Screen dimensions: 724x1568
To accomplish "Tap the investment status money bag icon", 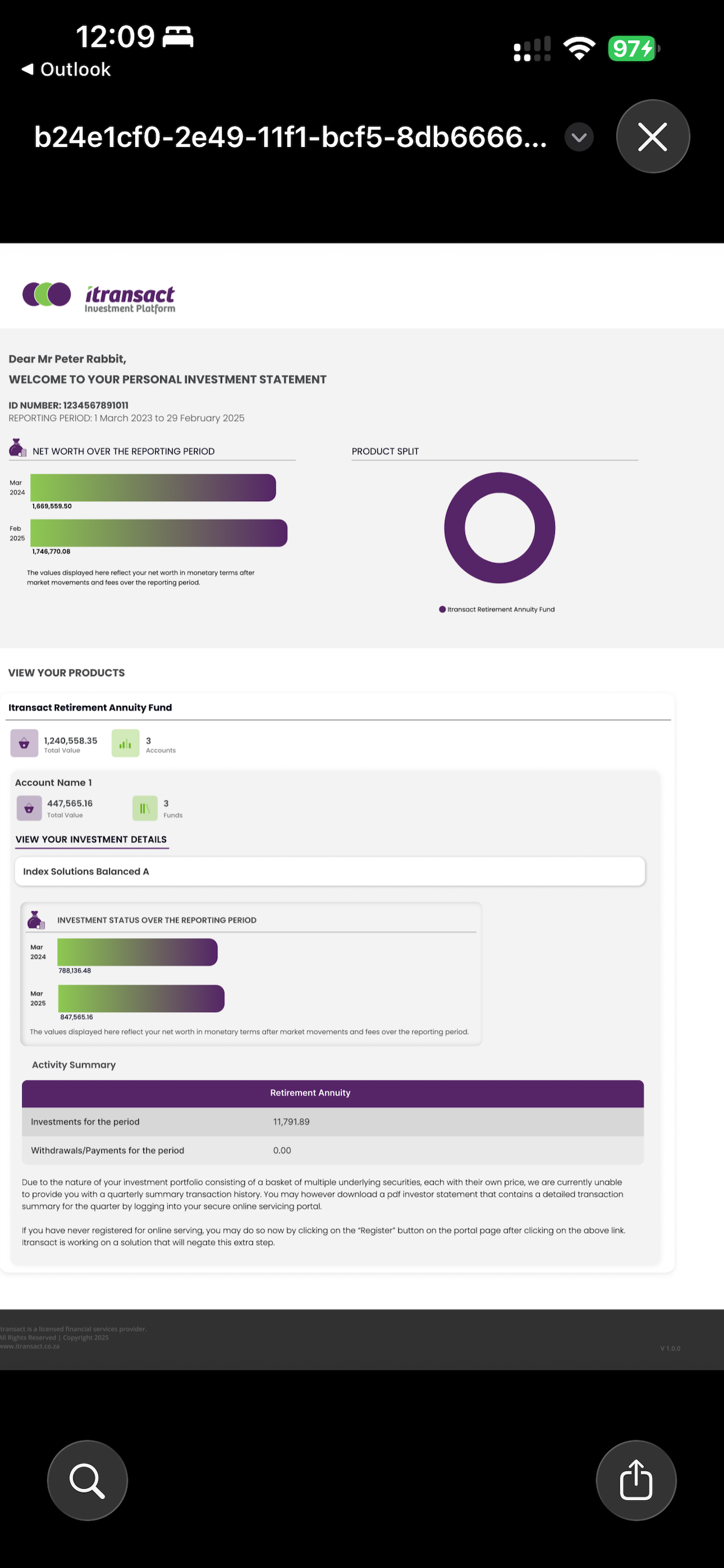I will coord(36,921).
